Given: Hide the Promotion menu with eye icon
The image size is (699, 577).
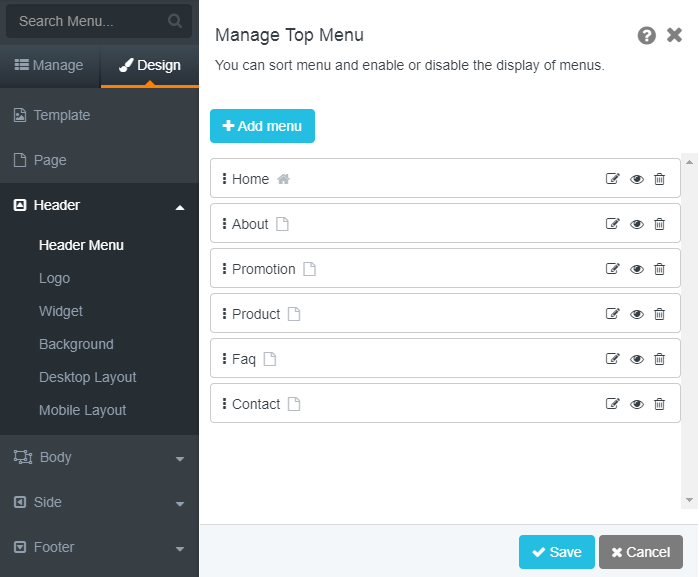Looking at the screenshot, I should (x=637, y=269).
